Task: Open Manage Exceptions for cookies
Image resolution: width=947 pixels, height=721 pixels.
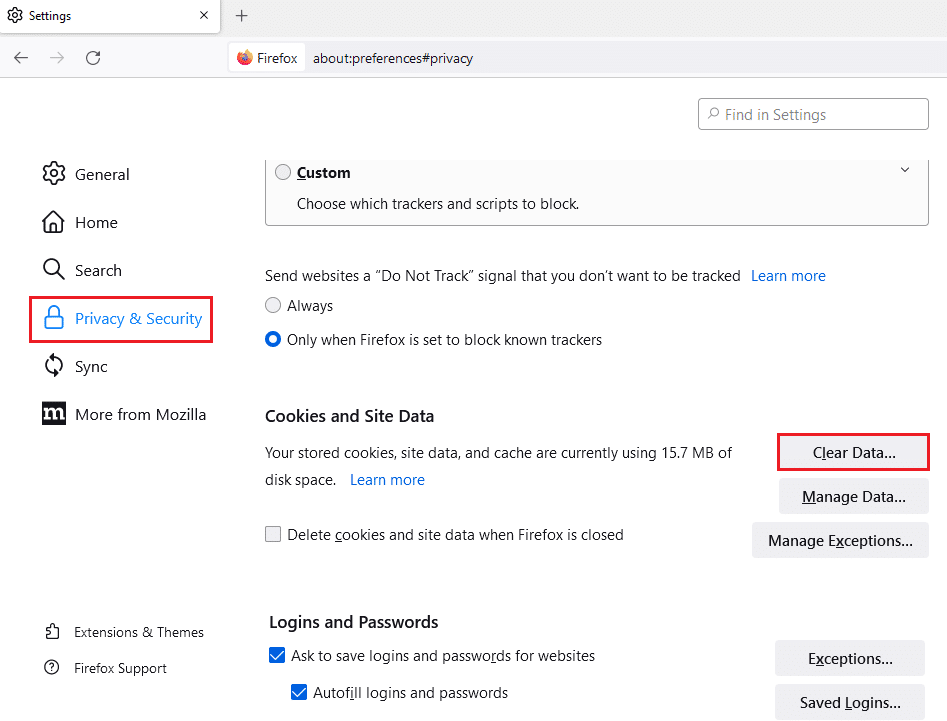Action: tap(840, 540)
